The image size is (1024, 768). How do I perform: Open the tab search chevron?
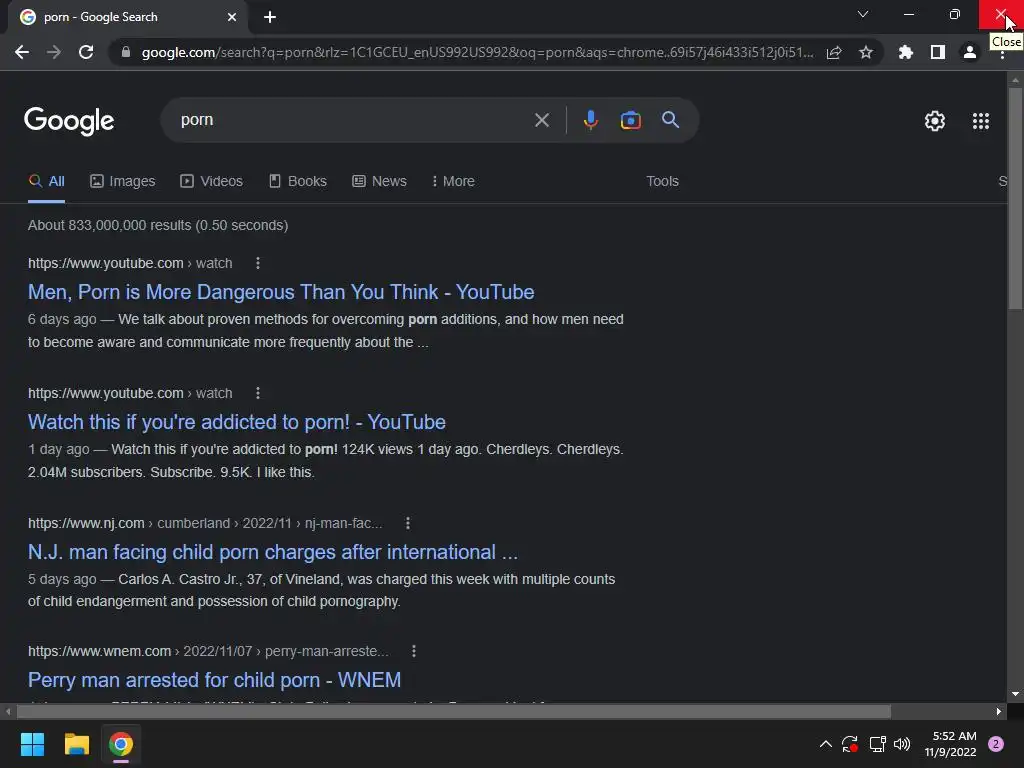863,14
